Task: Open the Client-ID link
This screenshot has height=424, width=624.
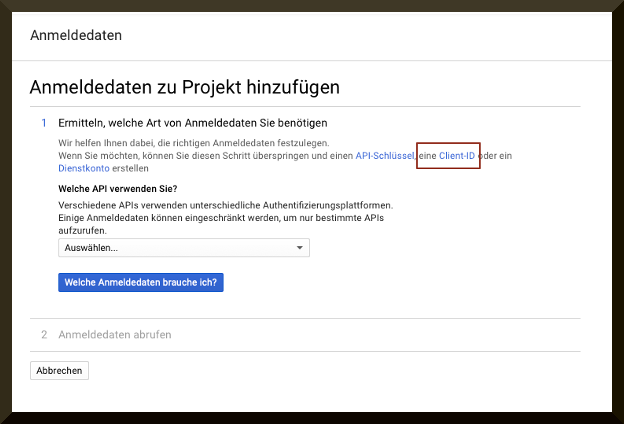Action: pyautogui.click(x=457, y=156)
